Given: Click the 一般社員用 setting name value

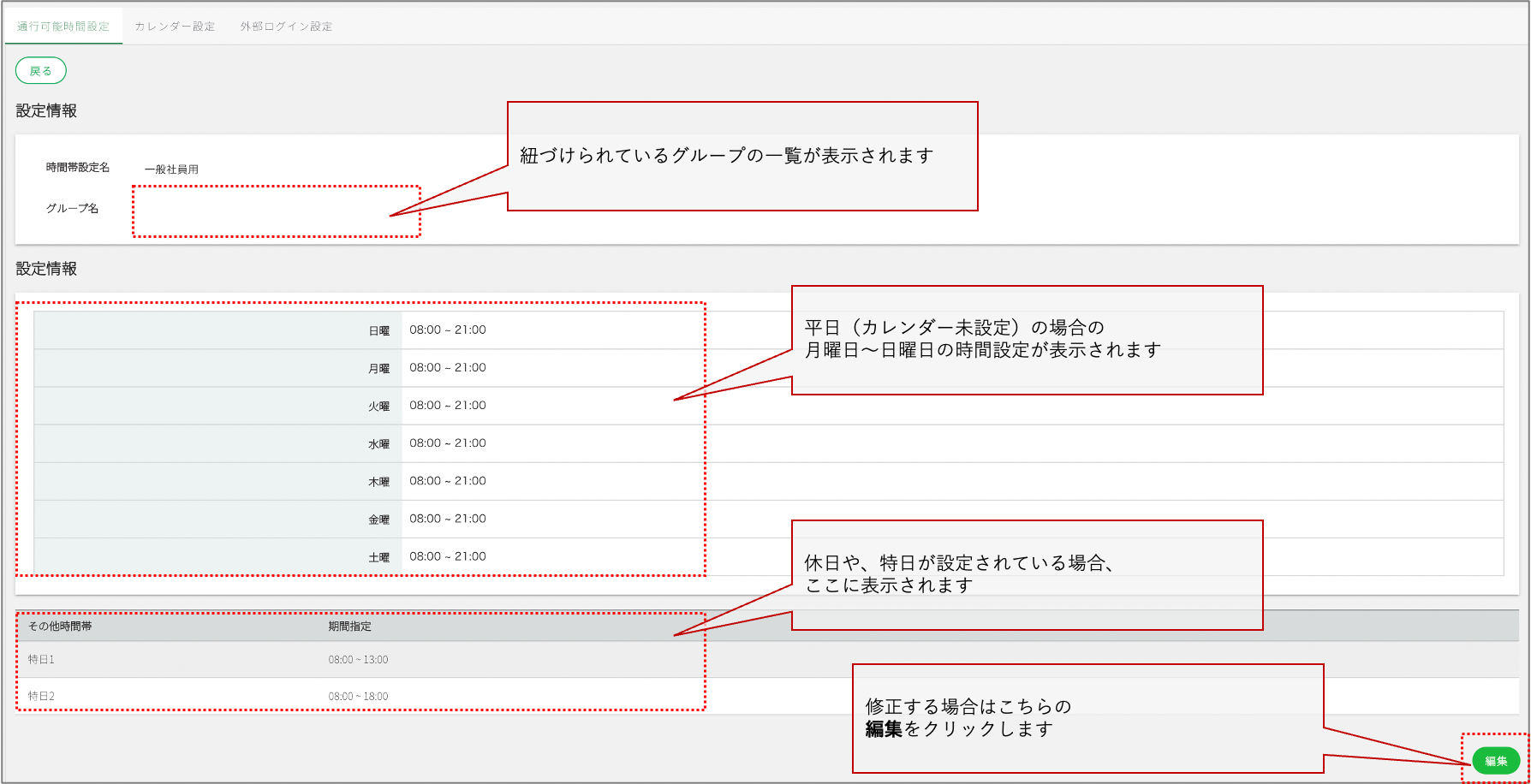Looking at the screenshot, I should (171, 169).
